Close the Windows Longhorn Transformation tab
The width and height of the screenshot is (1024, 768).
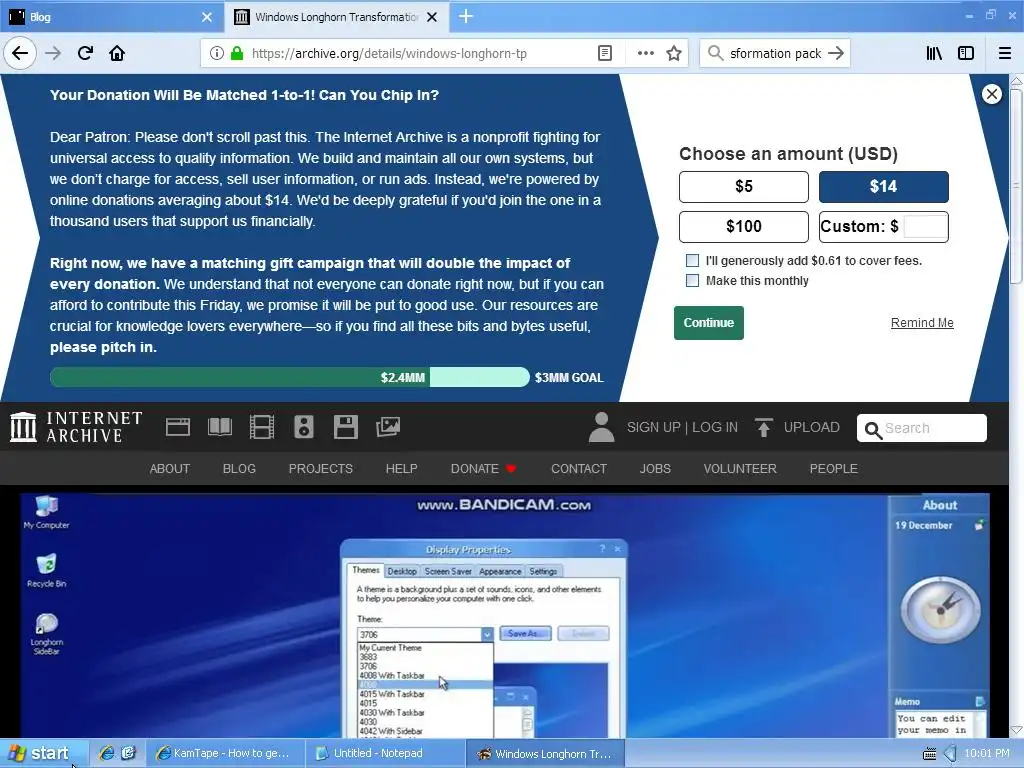coord(432,17)
